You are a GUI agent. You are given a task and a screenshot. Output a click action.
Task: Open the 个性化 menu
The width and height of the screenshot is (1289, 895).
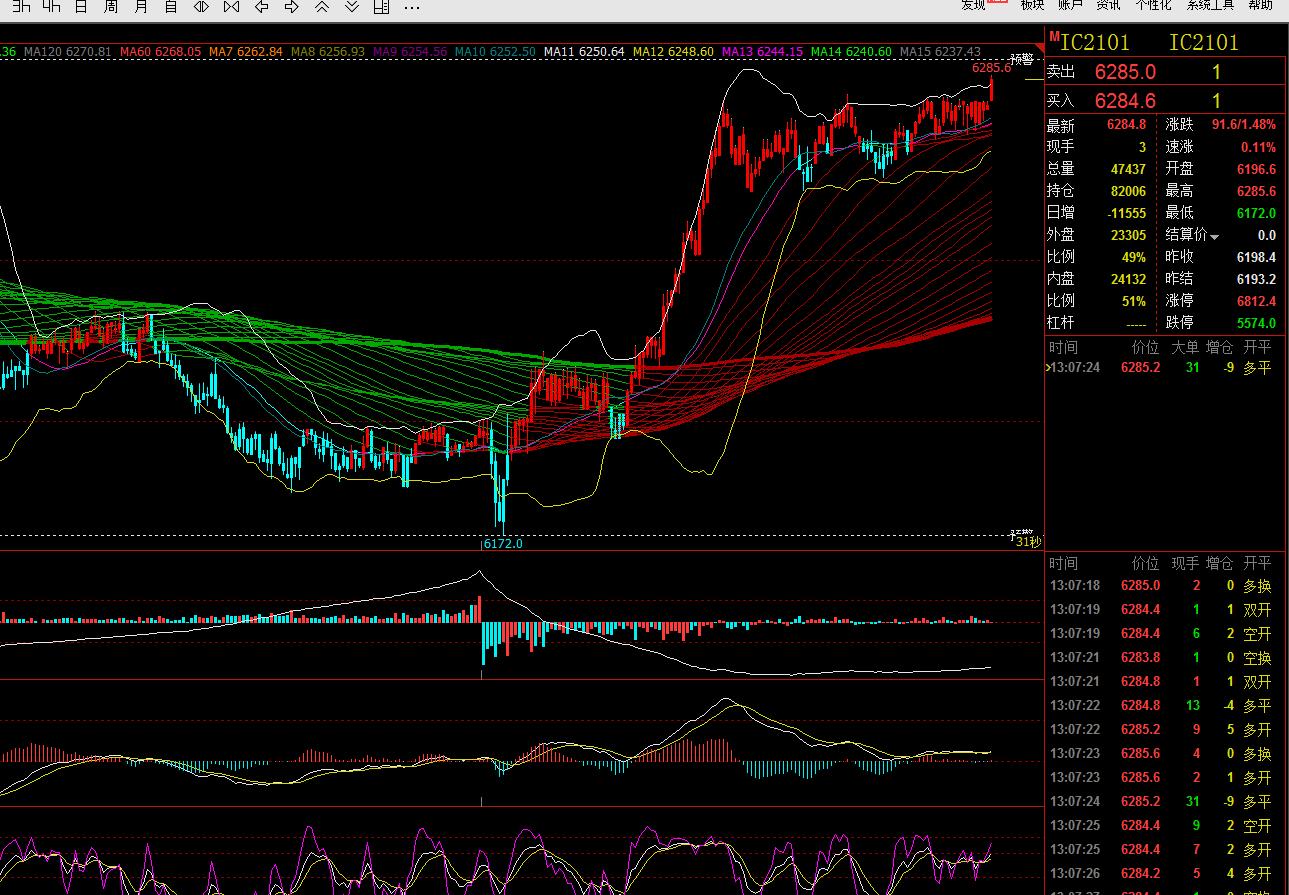[x=1153, y=5]
